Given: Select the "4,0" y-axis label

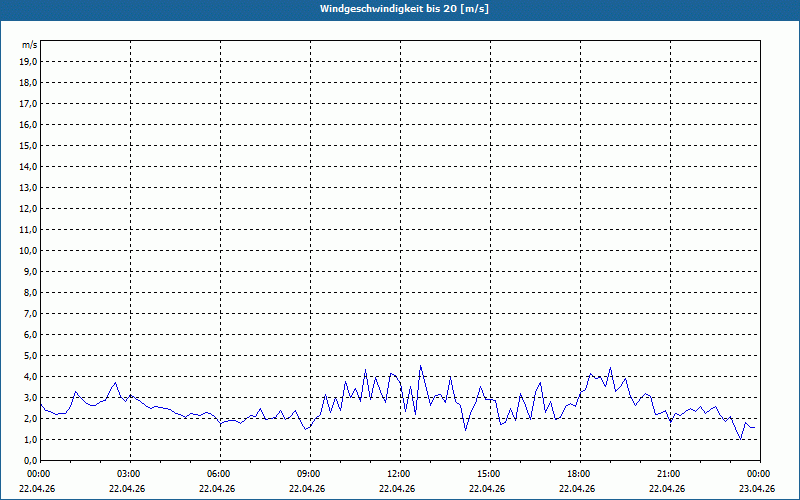Looking at the screenshot, I should pos(31,377).
